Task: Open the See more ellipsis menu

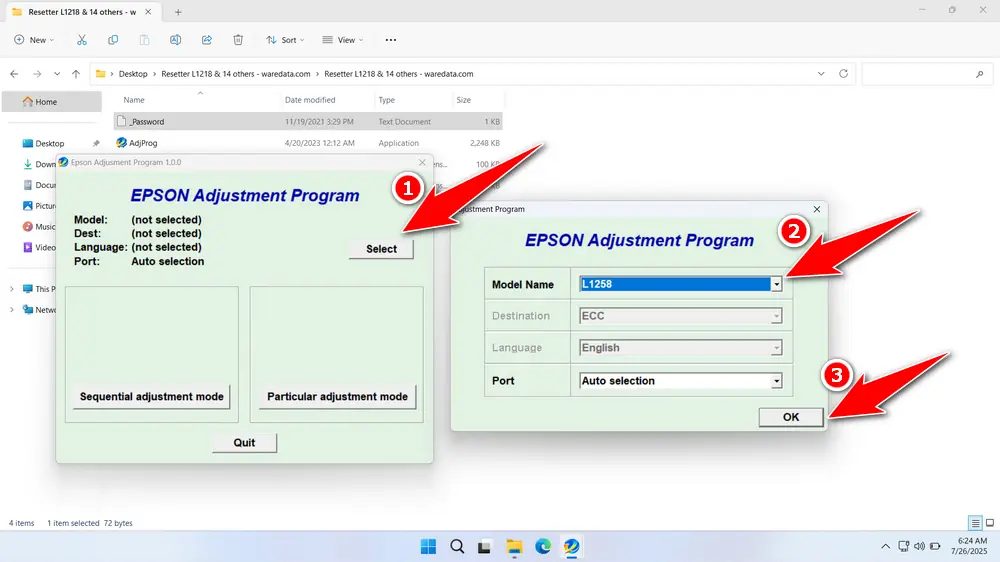Action: tap(391, 40)
